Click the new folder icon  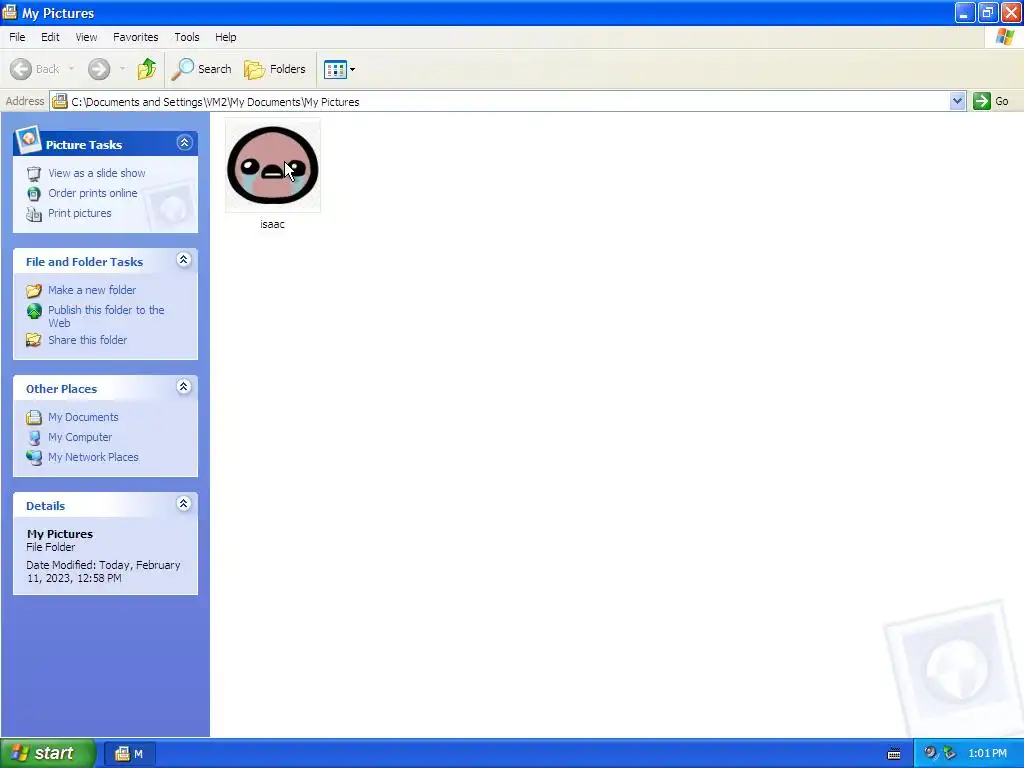coord(34,290)
